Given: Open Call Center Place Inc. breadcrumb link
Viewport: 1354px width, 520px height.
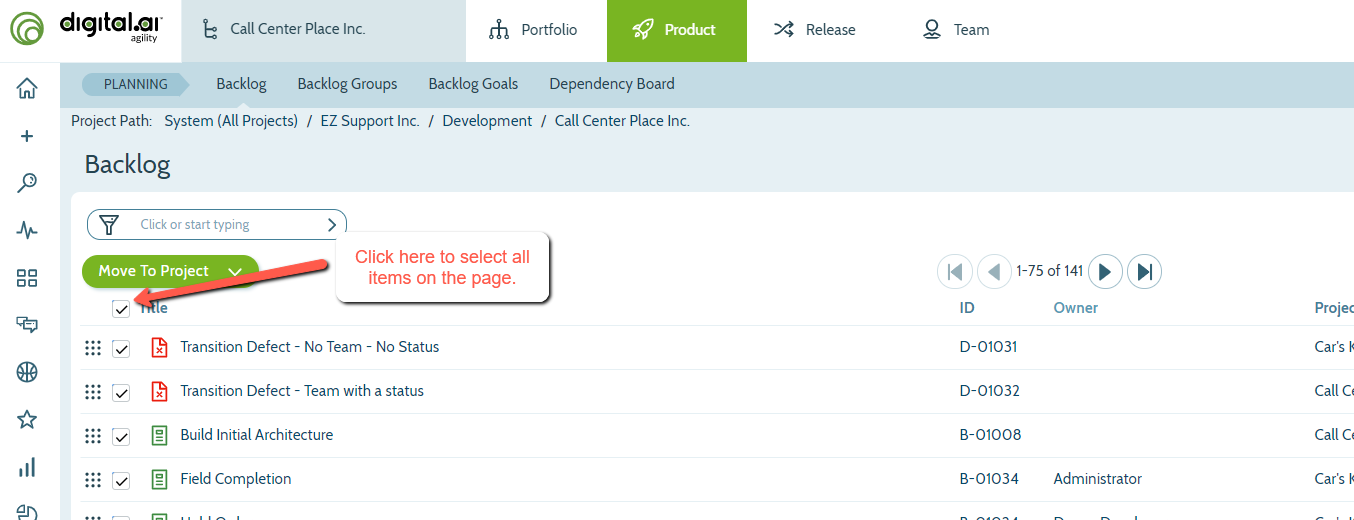Looking at the screenshot, I should point(622,121).
